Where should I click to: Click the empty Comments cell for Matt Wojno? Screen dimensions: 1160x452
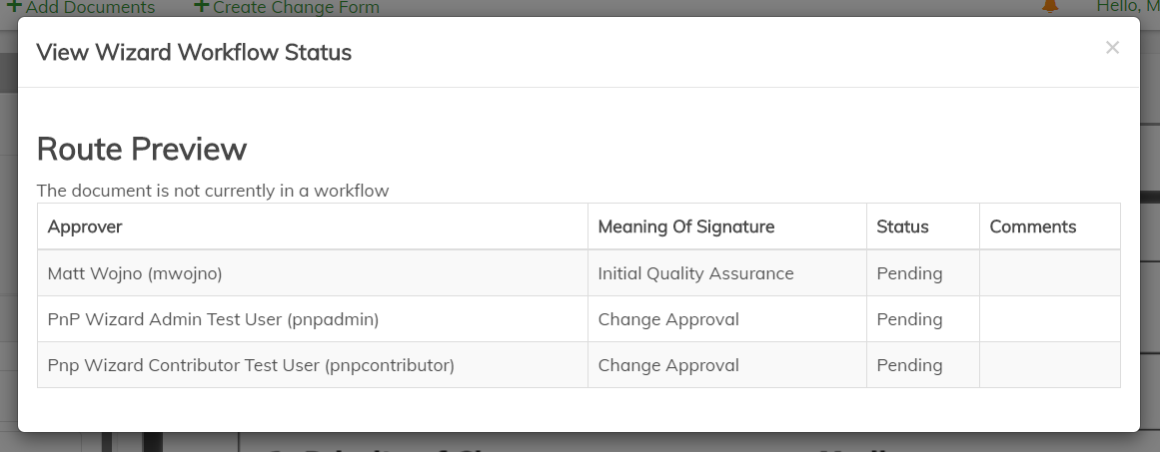pyautogui.click(x=1049, y=273)
